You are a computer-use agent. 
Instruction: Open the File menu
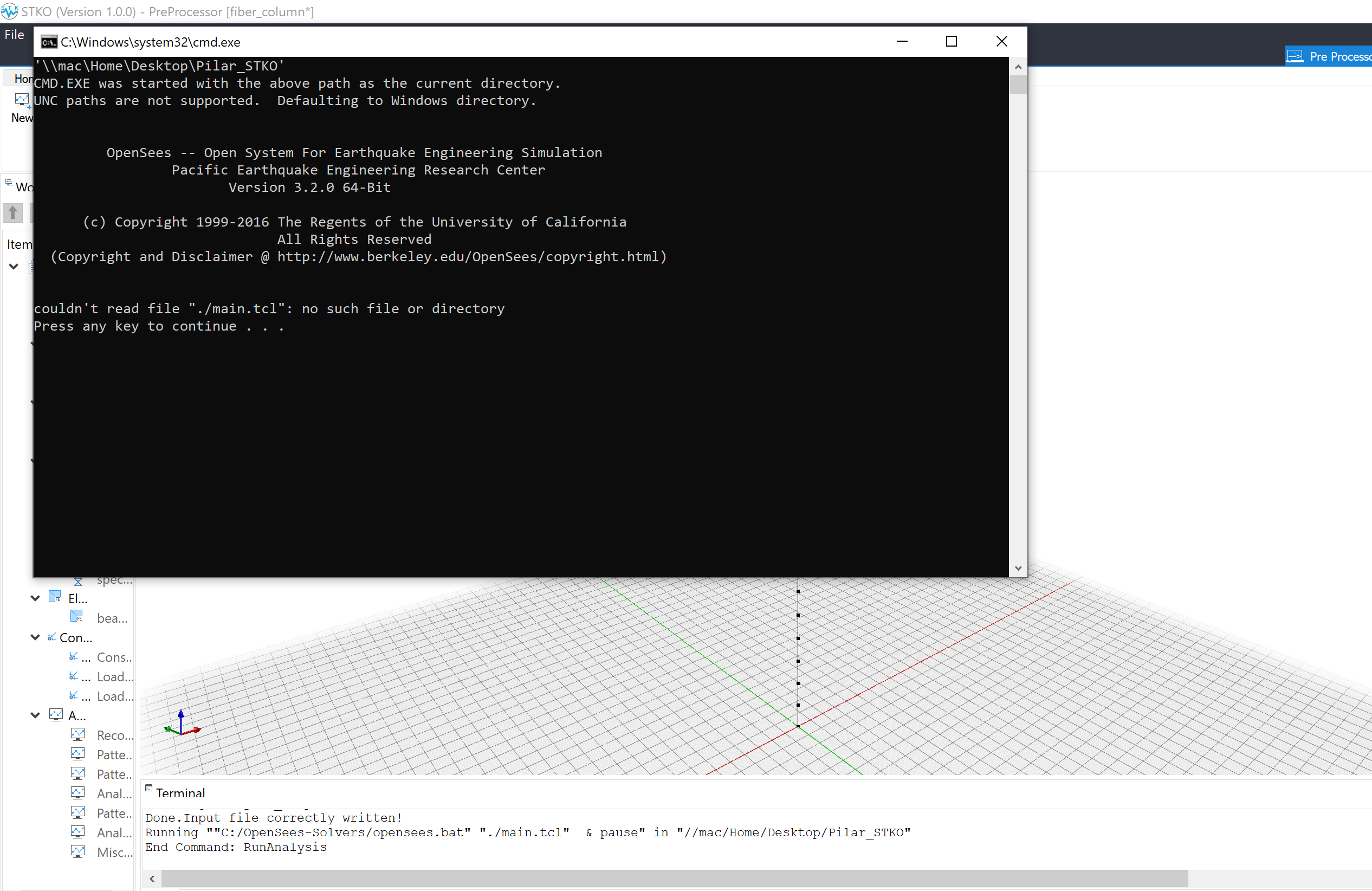15,35
